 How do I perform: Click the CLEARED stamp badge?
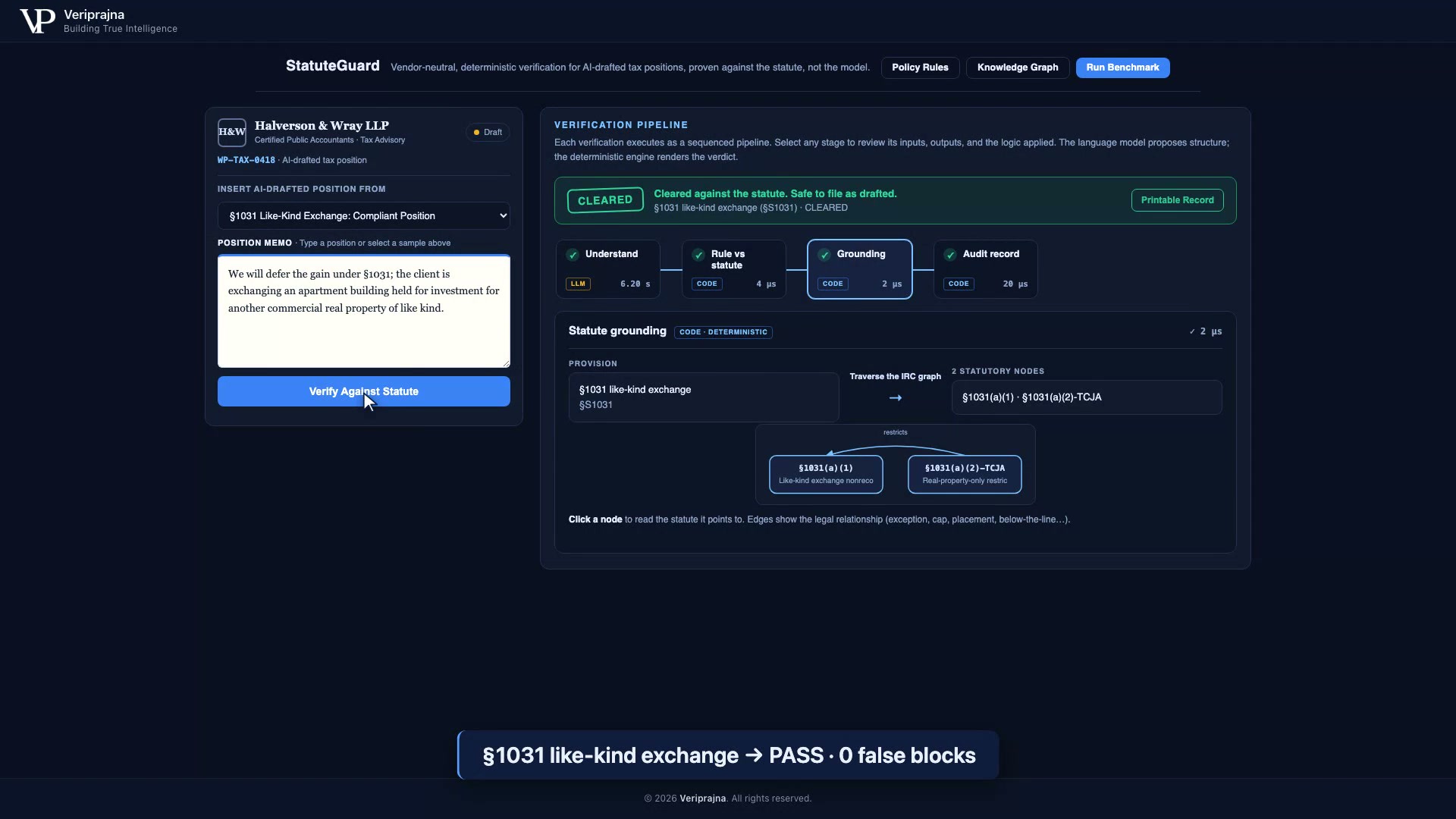(x=605, y=200)
